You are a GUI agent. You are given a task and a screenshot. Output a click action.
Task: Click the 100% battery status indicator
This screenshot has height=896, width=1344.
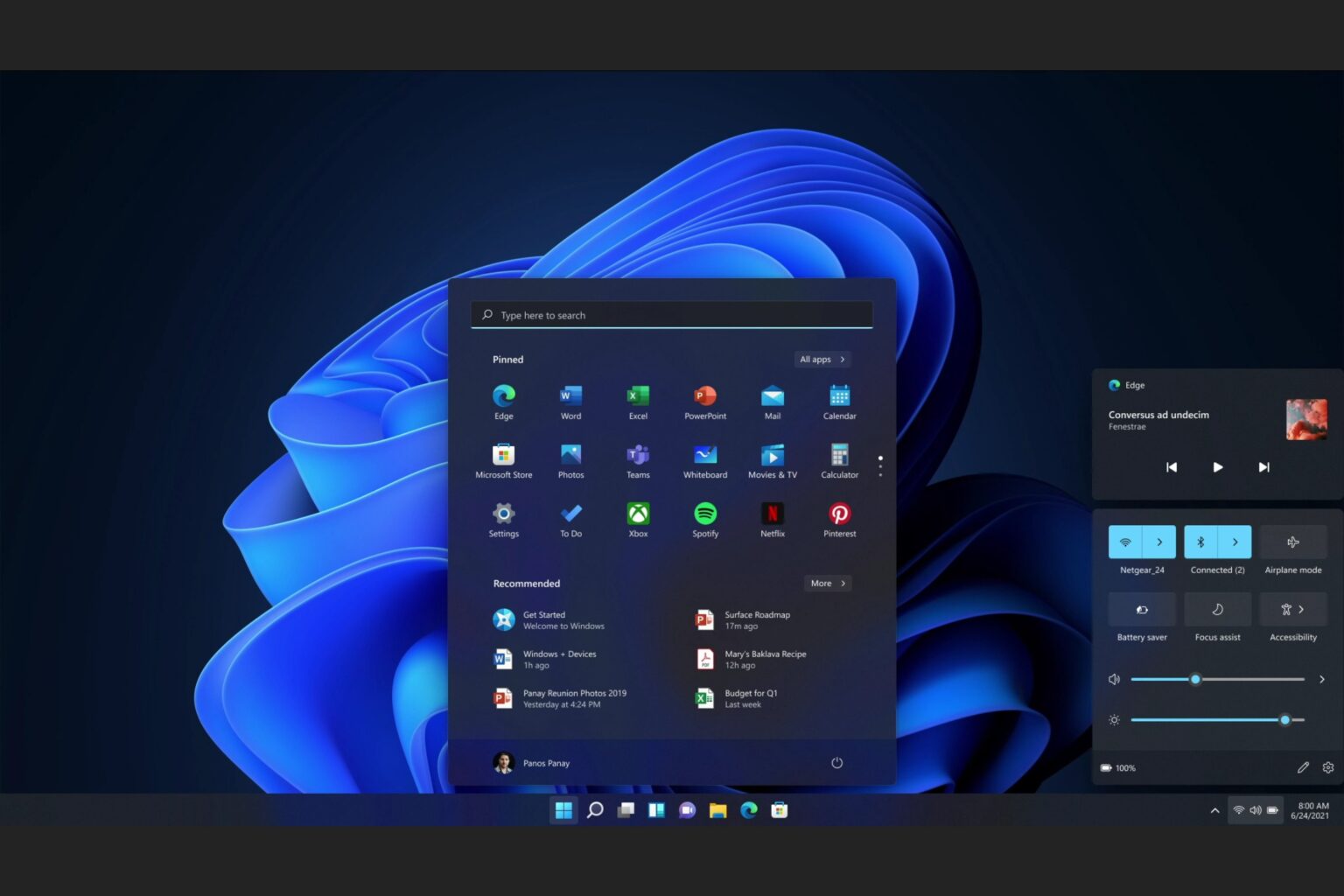click(1118, 768)
